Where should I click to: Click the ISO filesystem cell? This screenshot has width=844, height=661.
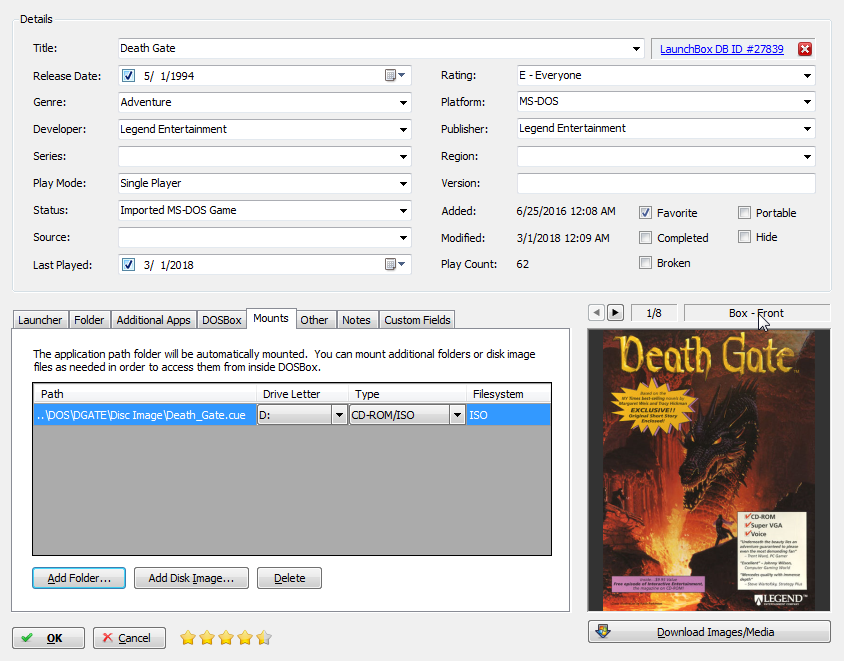[x=508, y=415]
